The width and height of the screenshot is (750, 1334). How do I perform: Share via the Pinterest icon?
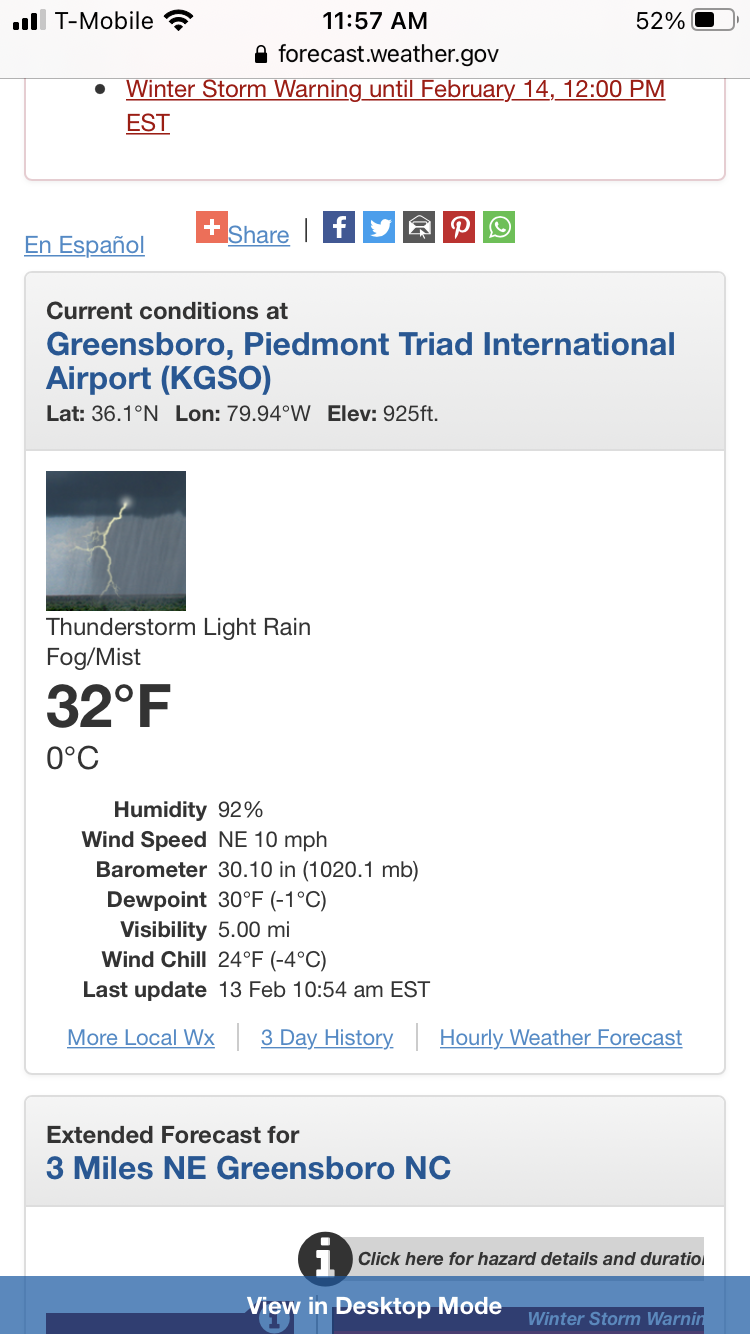click(459, 227)
